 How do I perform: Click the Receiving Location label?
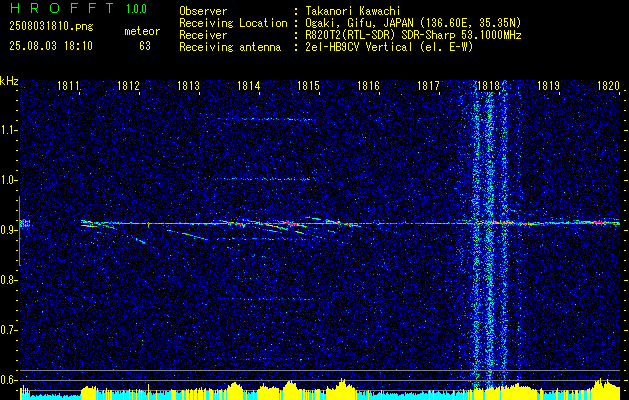[x=233, y=23]
